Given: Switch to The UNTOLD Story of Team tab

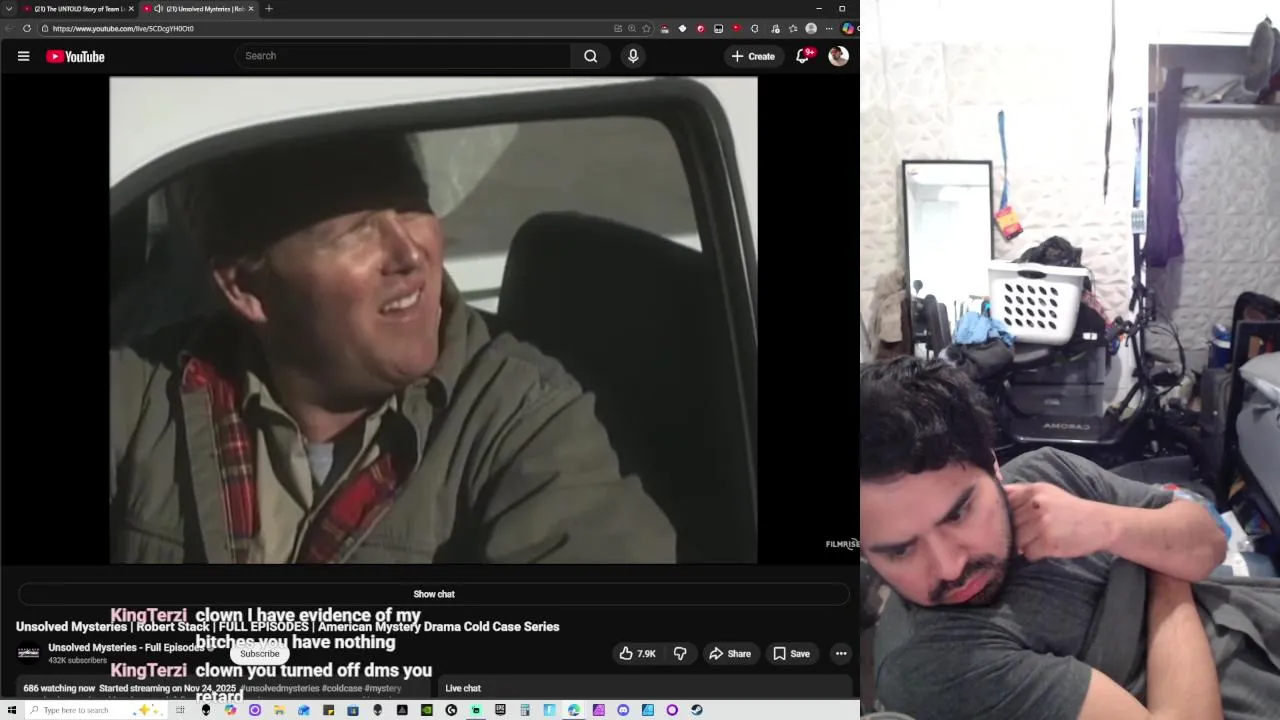Looking at the screenshot, I should coord(78,8).
